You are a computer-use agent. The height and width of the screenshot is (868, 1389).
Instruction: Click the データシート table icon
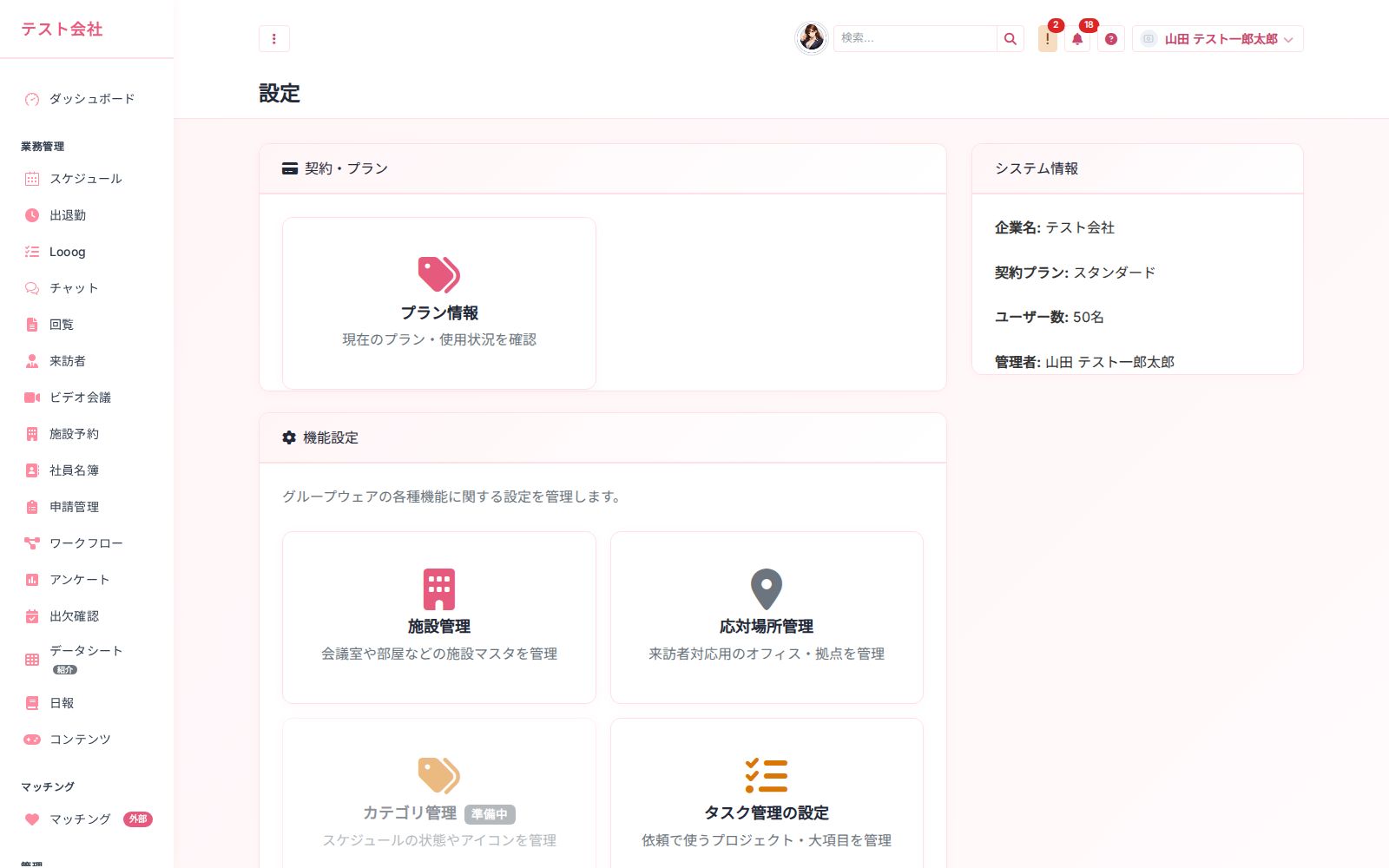tap(32, 660)
